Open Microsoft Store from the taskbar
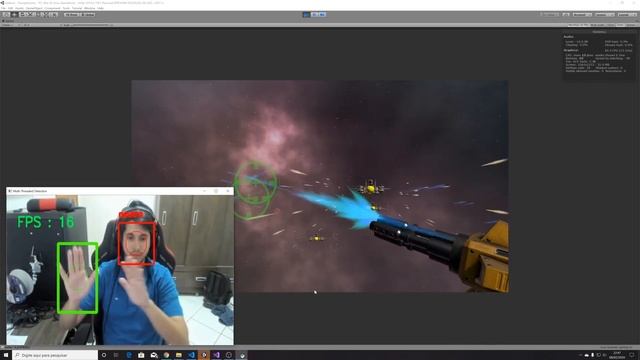640x360 pixels. pyautogui.click(x=141, y=355)
